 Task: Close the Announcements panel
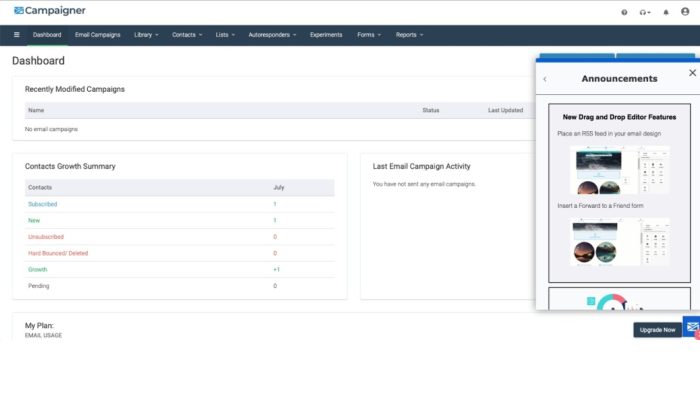coord(692,73)
